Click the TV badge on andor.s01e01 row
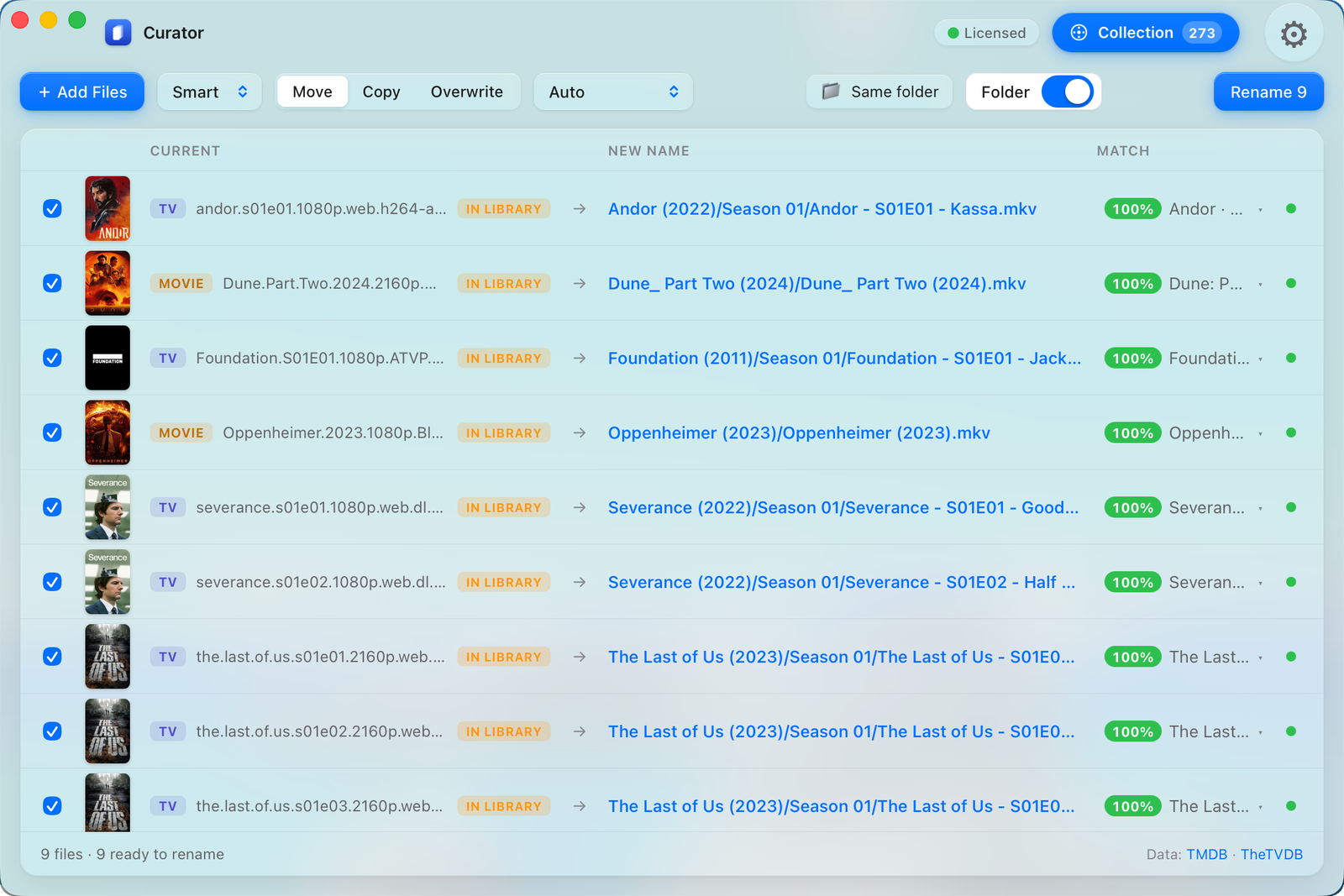 point(168,208)
